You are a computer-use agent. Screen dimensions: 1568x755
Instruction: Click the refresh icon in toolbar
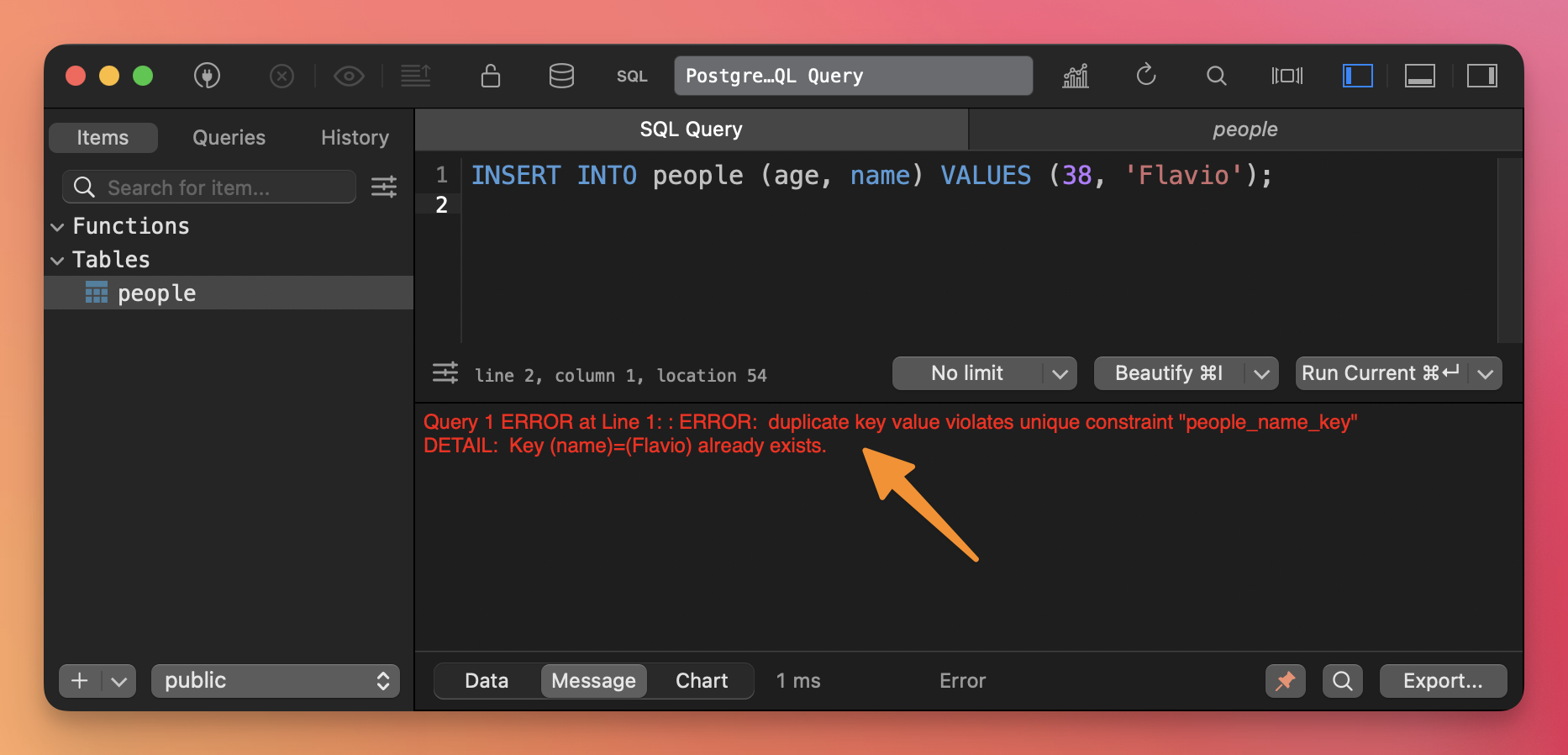(x=1146, y=76)
